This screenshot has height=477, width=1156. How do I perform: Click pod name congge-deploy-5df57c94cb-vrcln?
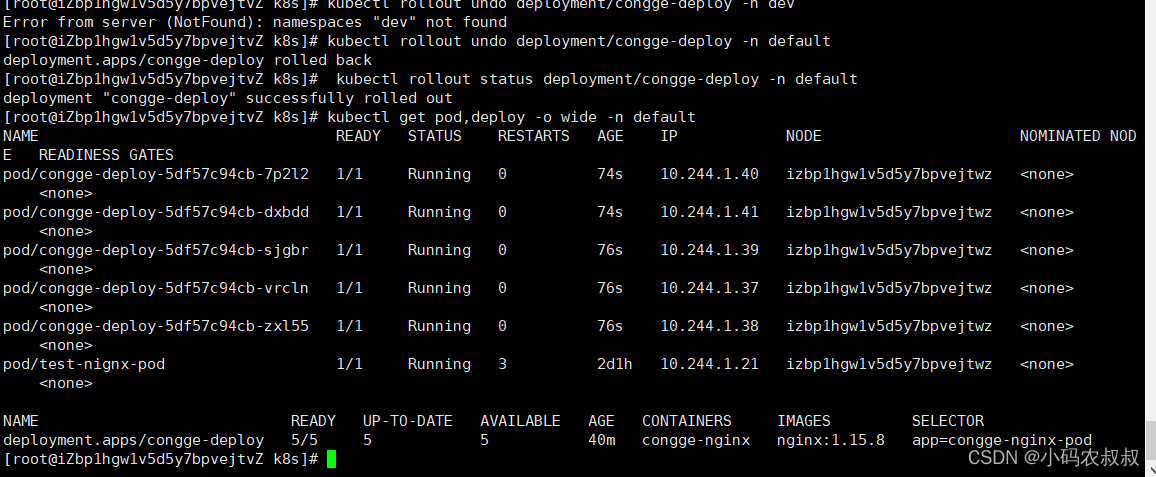tap(156, 288)
